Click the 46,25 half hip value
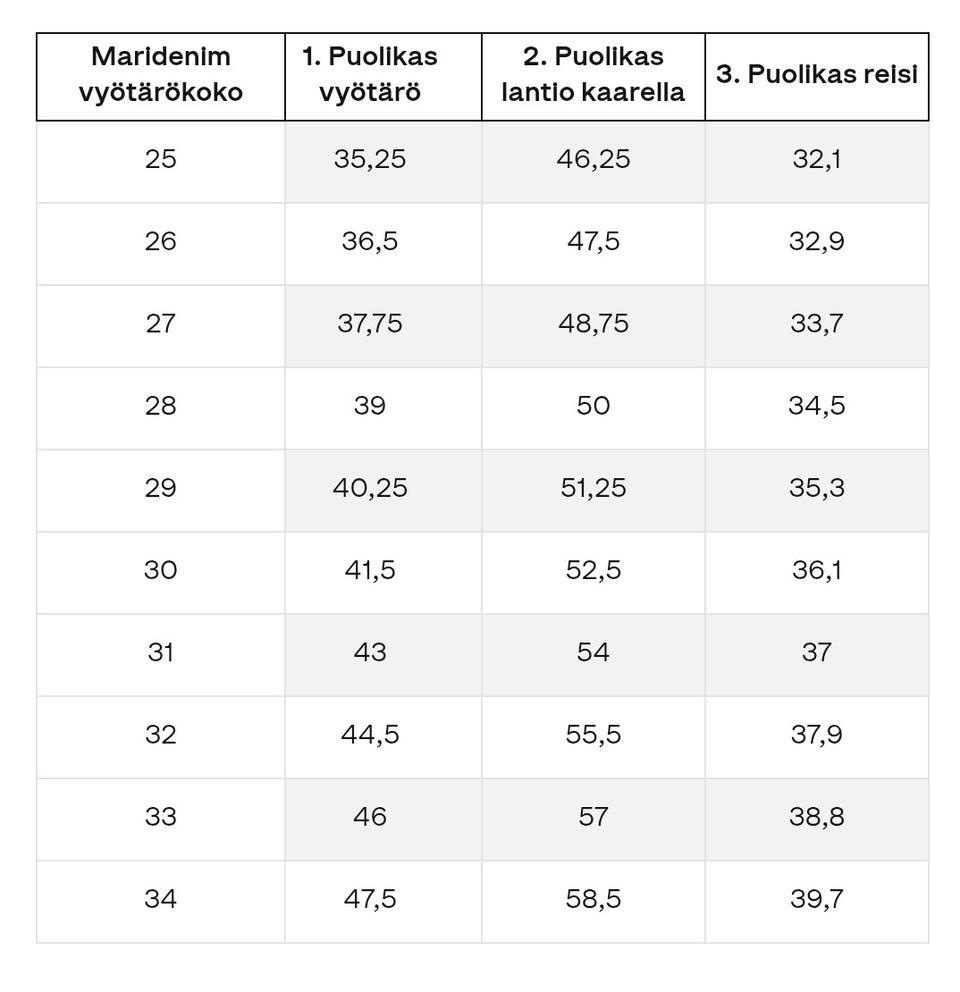960x992 pixels. [593, 159]
